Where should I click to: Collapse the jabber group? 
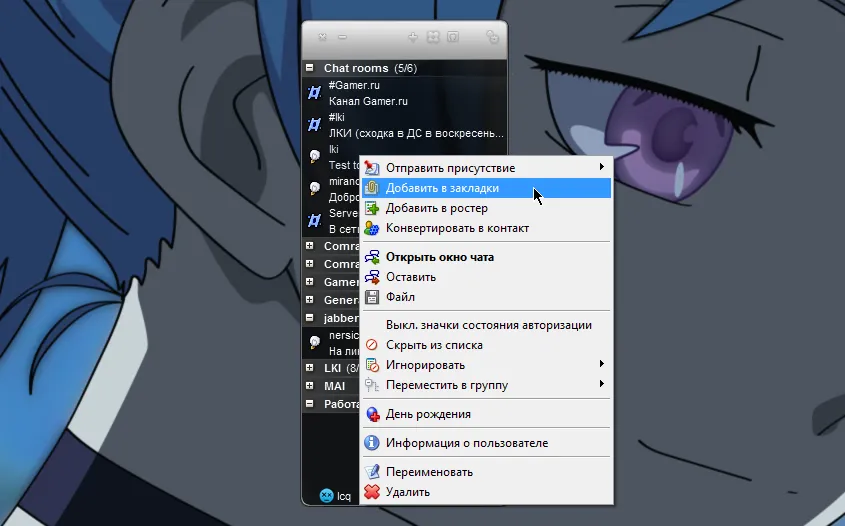pos(309,317)
